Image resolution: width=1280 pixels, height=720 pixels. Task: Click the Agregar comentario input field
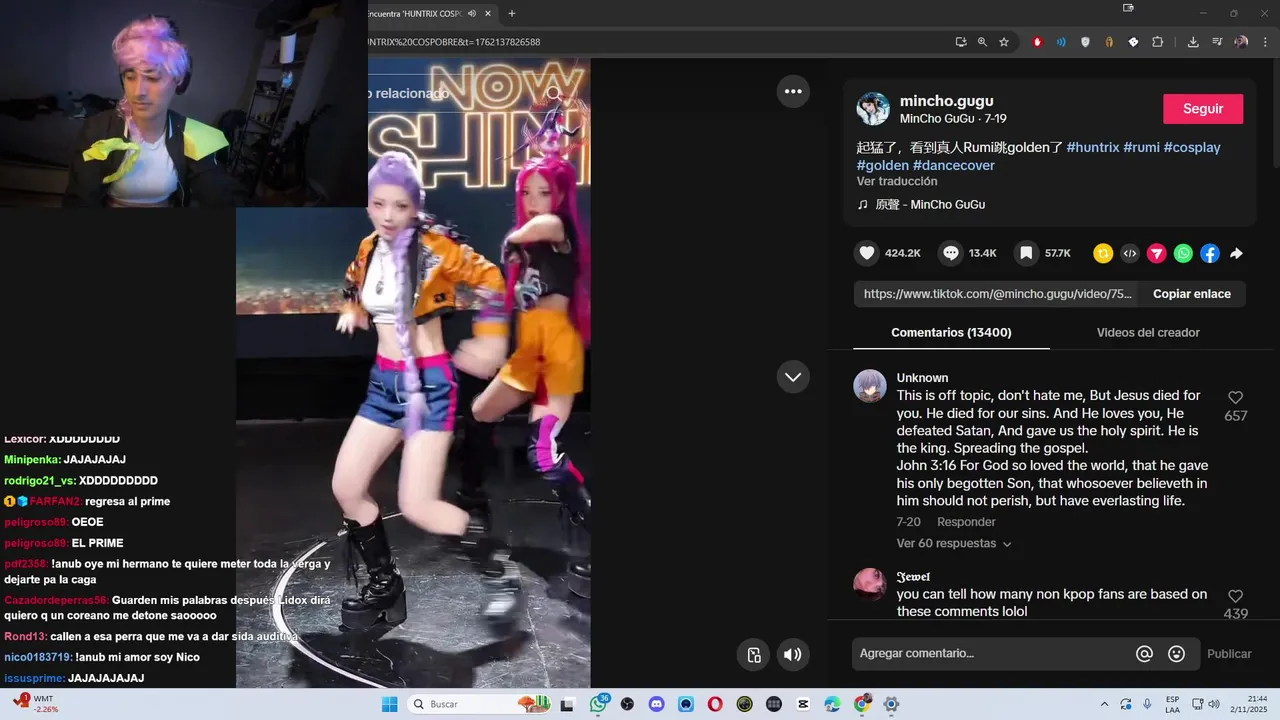[990, 653]
